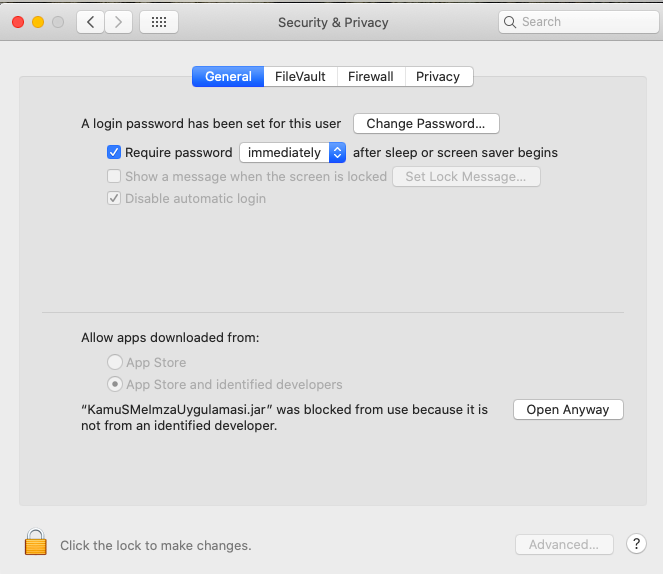Click the forward navigation arrow
663x574 pixels.
point(118,22)
